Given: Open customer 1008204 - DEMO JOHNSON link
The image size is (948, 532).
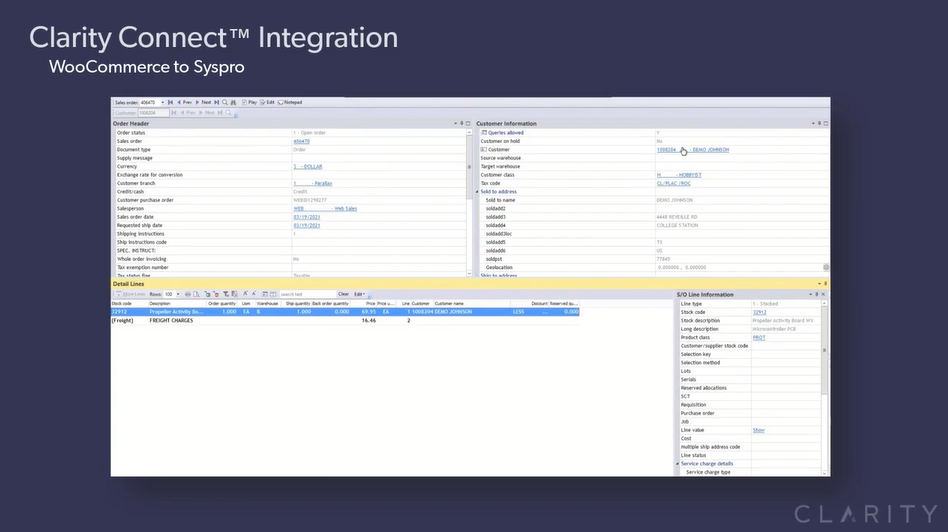Looking at the screenshot, I should pos(693,149).
